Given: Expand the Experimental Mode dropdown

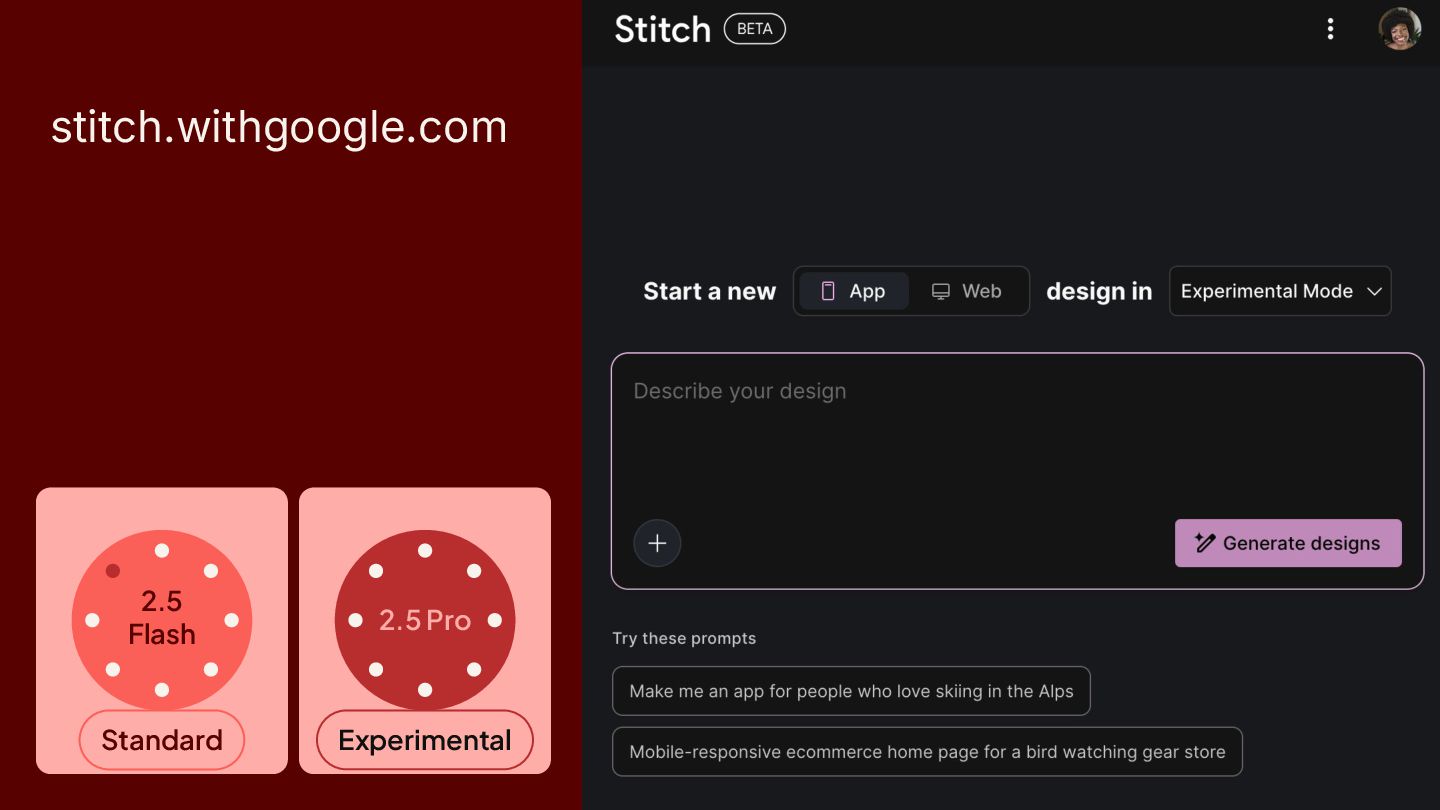Looking at the screenshot, I should click(1280, 291).
